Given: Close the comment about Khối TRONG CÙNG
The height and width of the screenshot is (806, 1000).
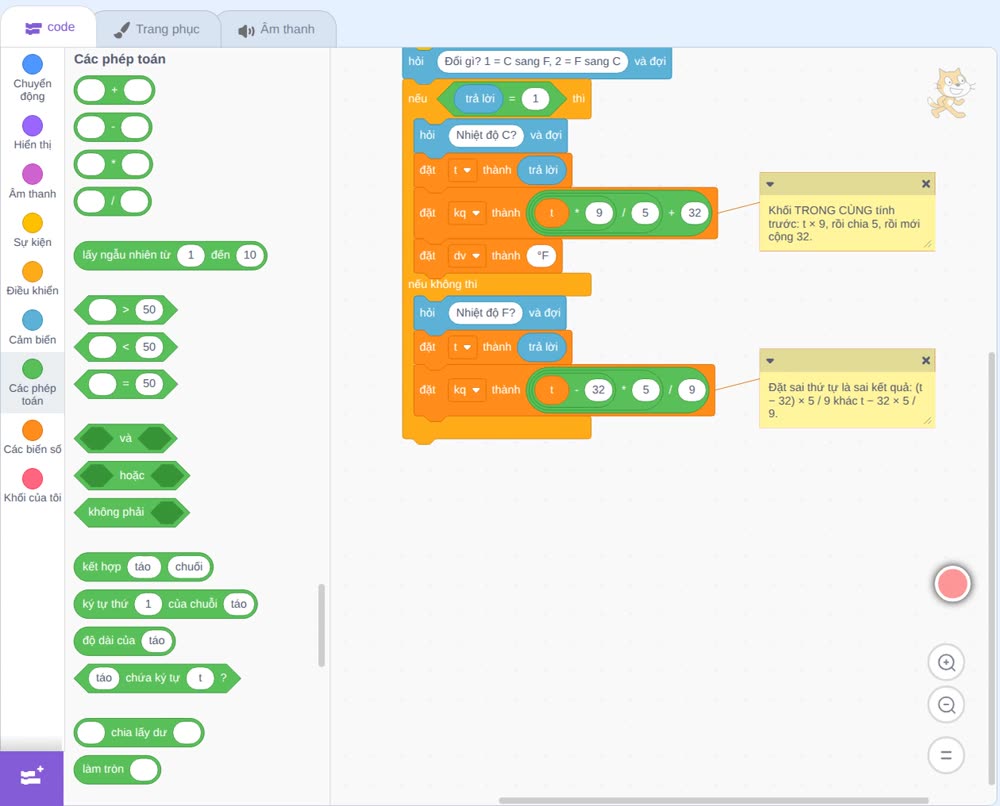Looking at the screenshot, I should pos(926,184).
